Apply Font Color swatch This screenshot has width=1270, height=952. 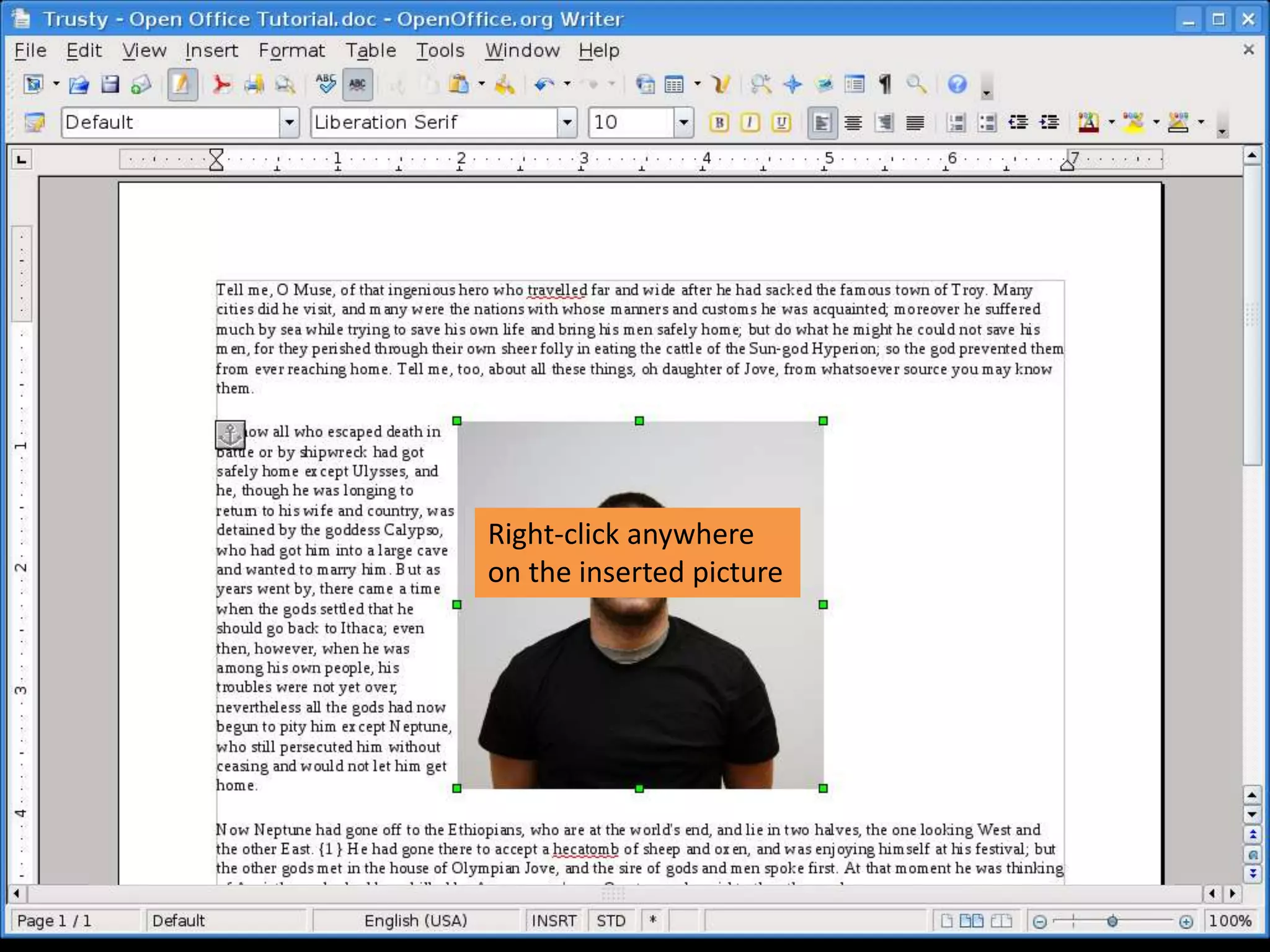(1089, 122)
